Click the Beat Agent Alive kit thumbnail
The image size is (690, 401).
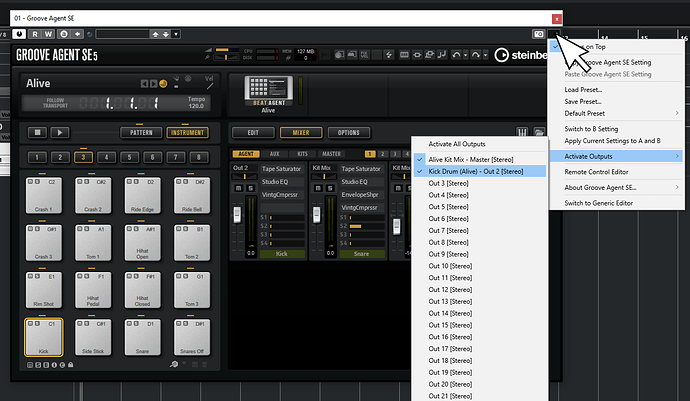click(x=268, y=90)
